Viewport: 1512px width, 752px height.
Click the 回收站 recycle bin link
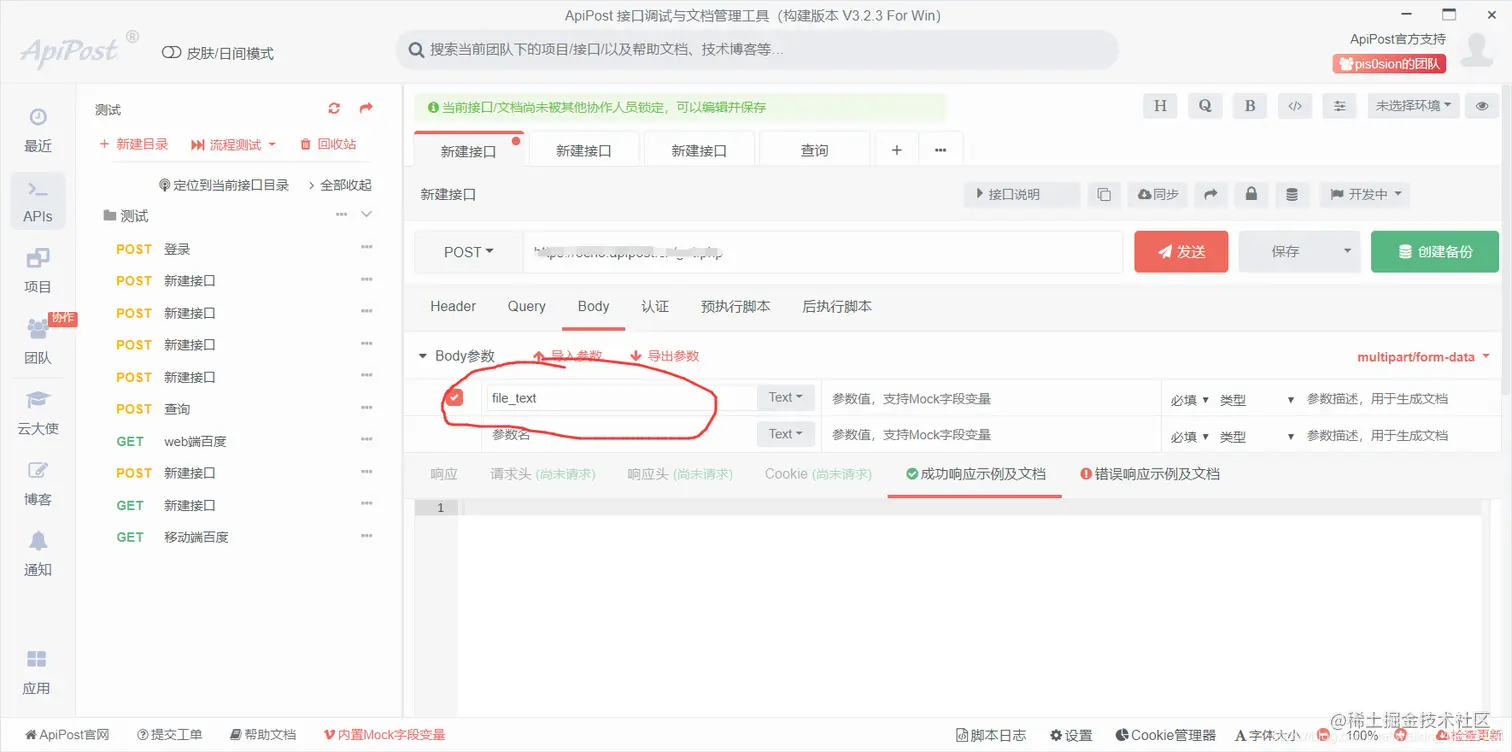pos(328,145)
